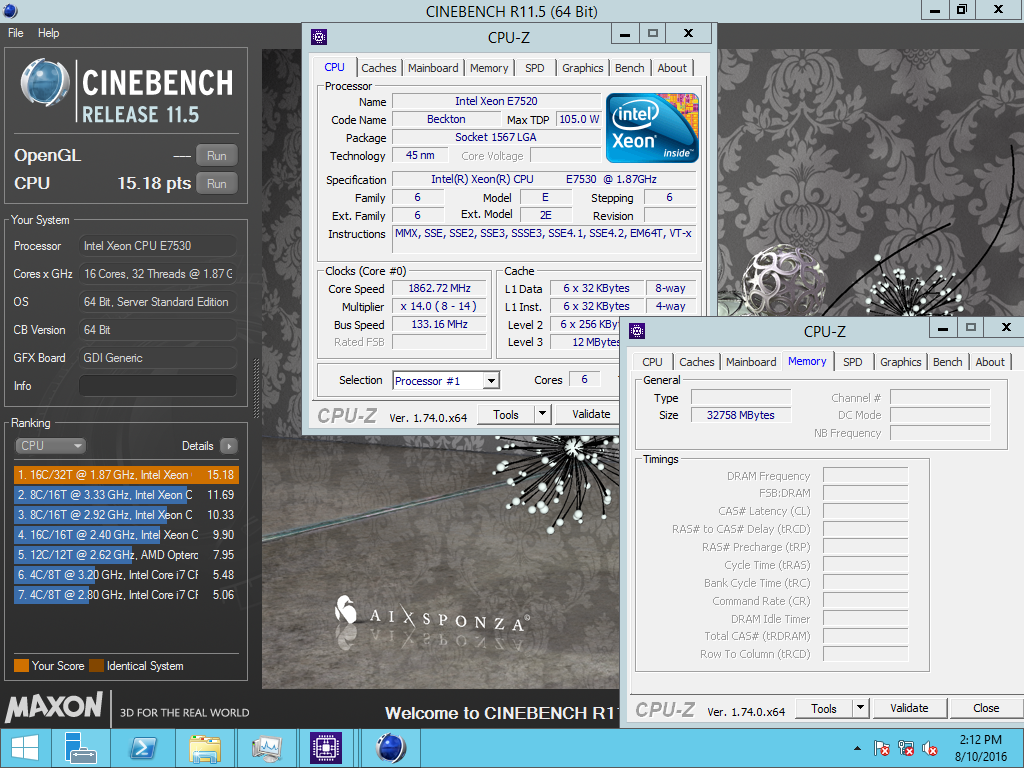Click the Details arrow in Ranking

point(229,446)
